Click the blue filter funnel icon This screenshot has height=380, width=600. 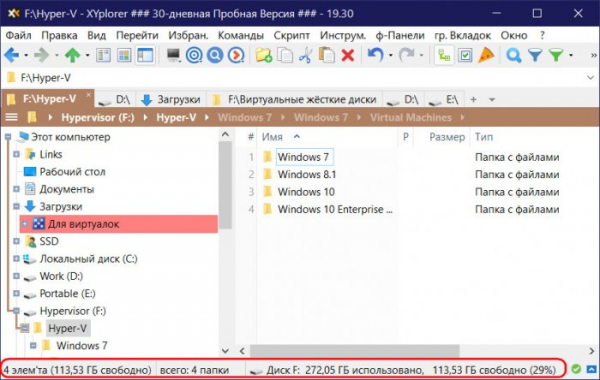pyautogui.click(x=535, y=55)
